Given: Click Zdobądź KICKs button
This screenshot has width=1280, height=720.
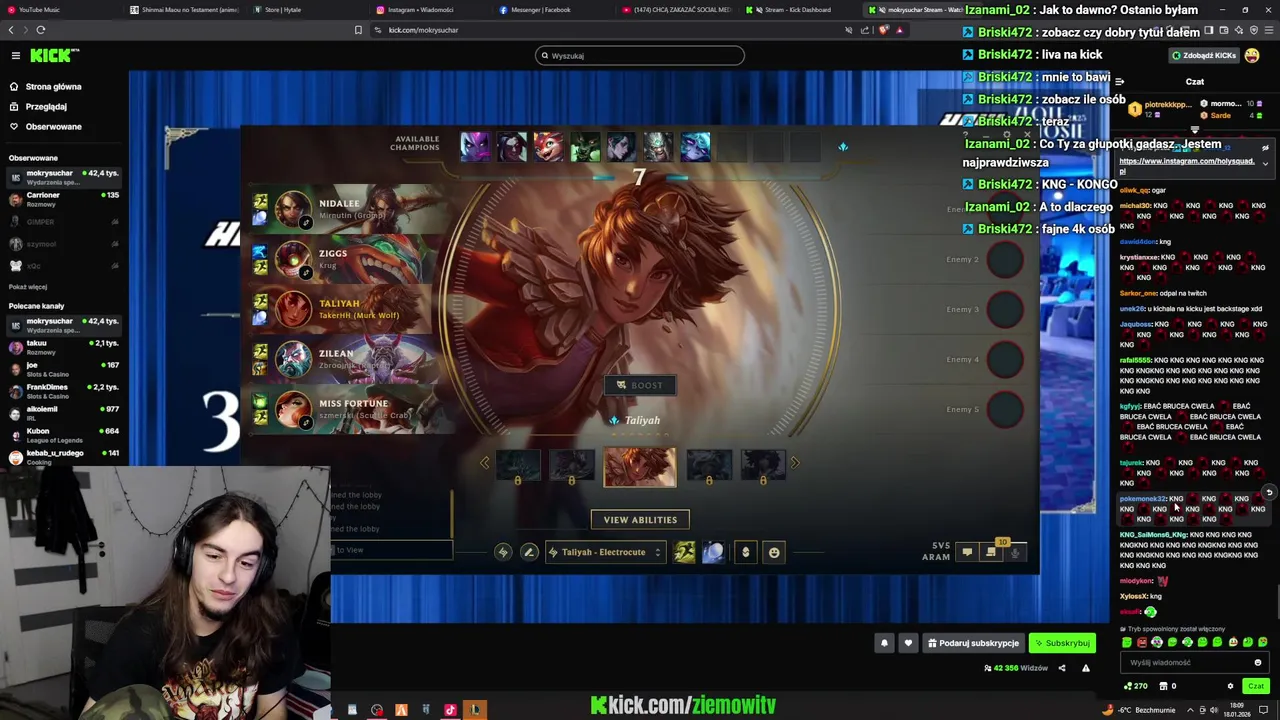Looking at the screenshot, I should point(1204,56).
